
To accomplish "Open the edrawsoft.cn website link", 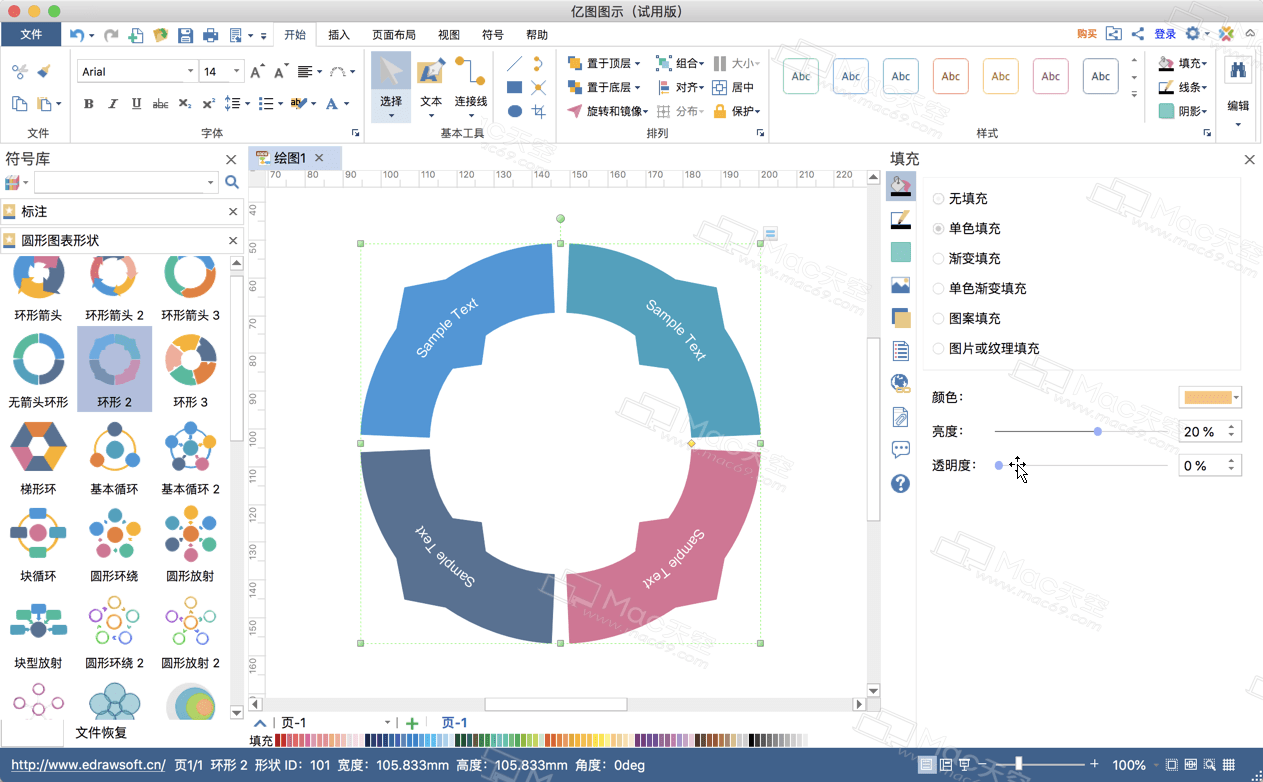I will coord(88,765).
